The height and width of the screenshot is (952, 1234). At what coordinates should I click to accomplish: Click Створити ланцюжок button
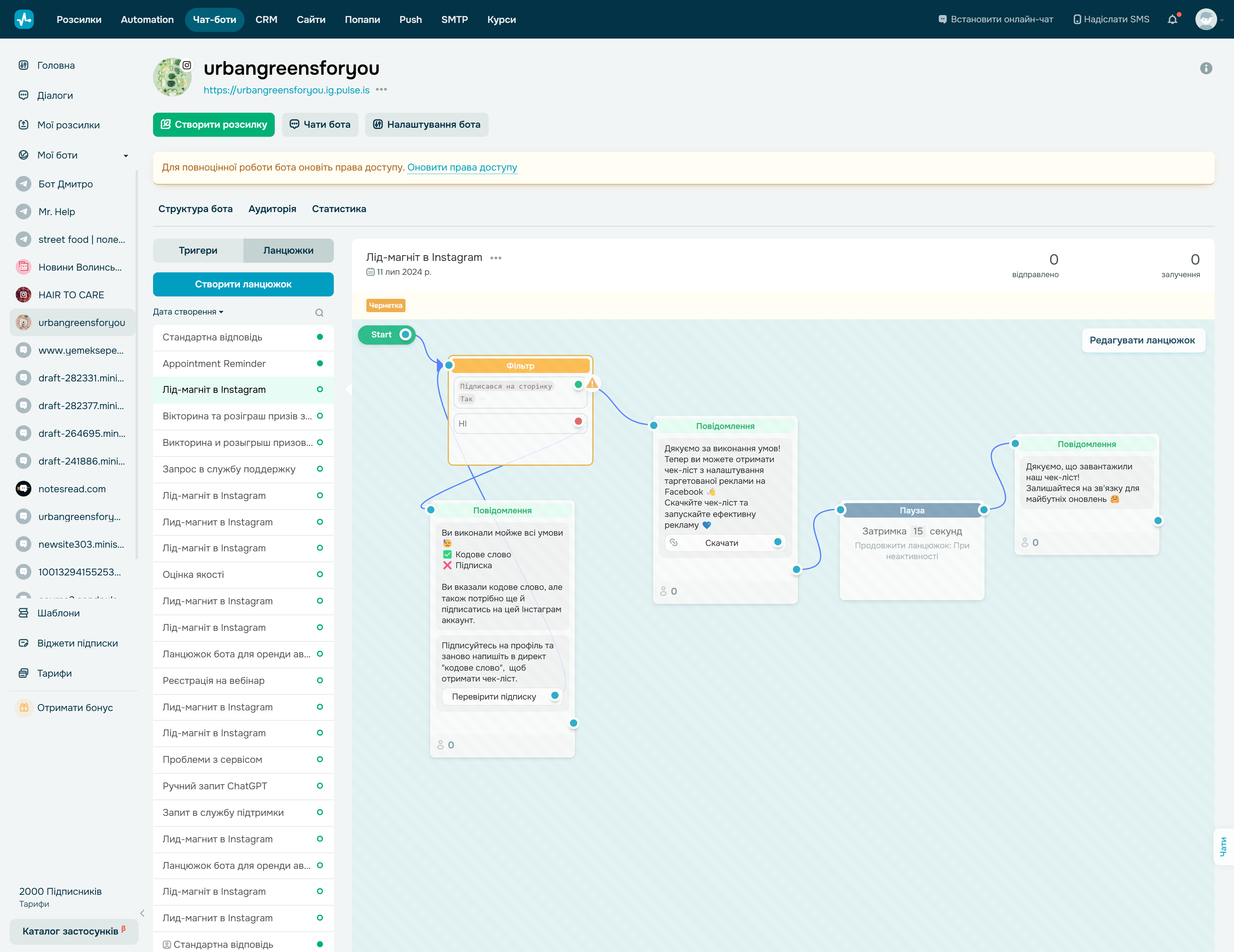(x=243, y=284)
